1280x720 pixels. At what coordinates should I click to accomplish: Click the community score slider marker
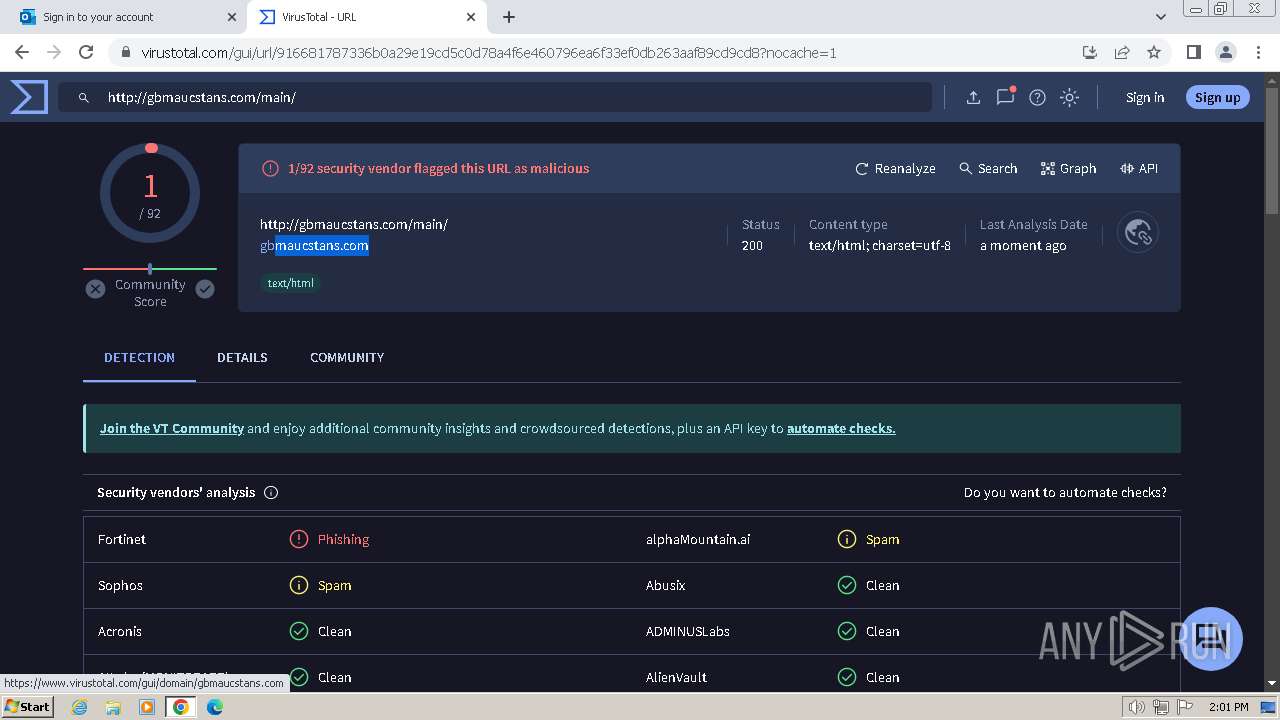click(x=150, y=268)
